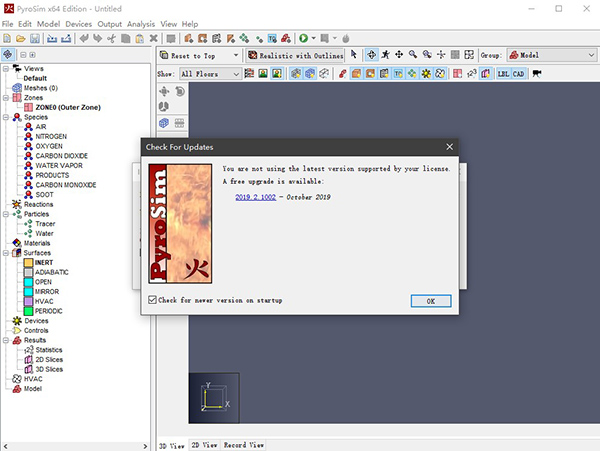Select the INERT surface color swatch
The width and height of the screenshot is (600, 451).
pos(27,262)
